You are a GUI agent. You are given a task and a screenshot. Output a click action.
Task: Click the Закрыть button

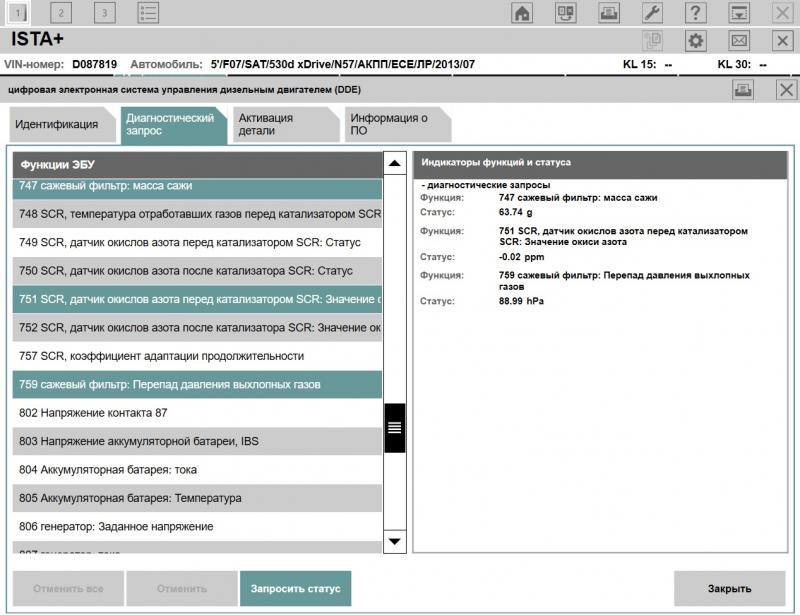tap(730, 588)
